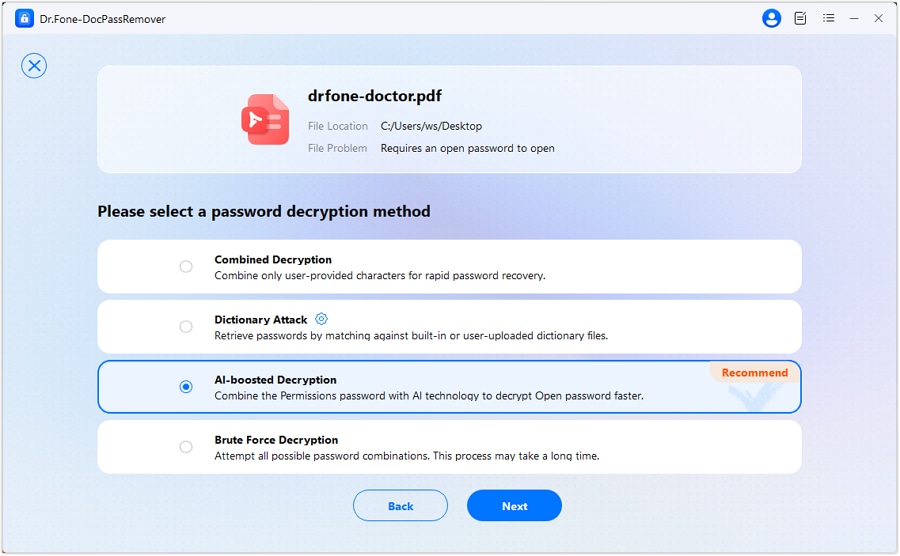This screenshot has width=900, height=556.
Task: Select Dictionary Attack radio button
Action: coord(186,327)
